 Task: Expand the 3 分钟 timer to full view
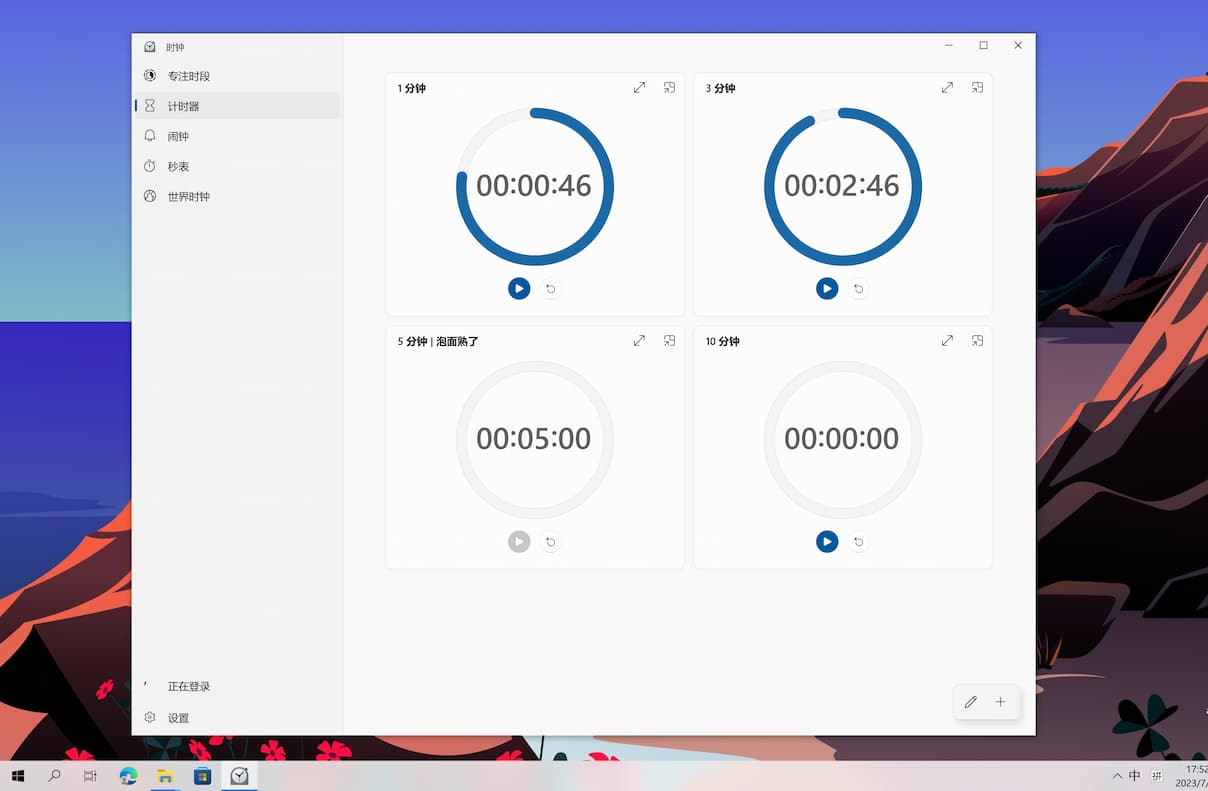click(x=947, y=88)
